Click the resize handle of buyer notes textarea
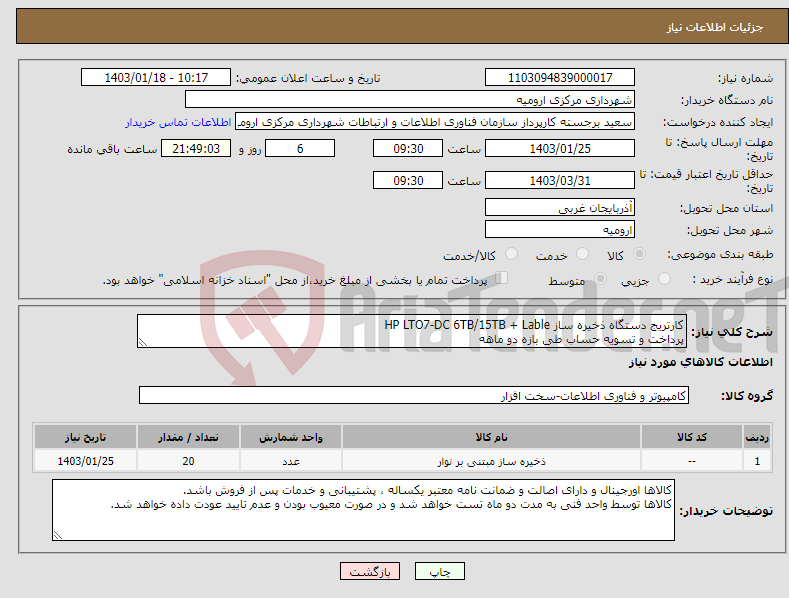The height and width of the screenshot is (598, 789). (58, 535)
